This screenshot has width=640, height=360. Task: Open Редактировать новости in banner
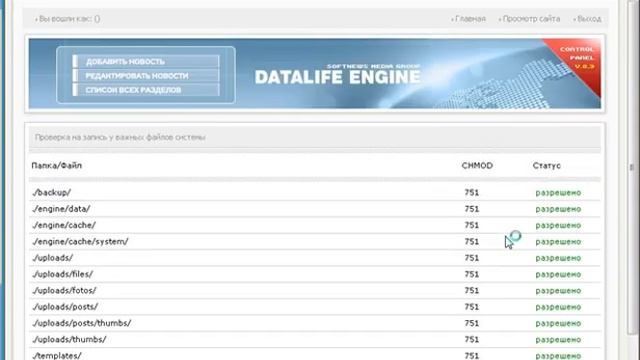[146, 76]
